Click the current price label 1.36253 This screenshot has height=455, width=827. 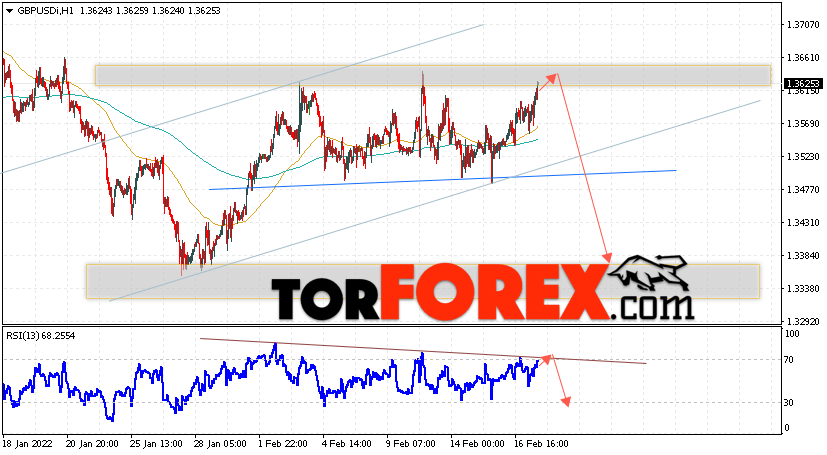803,84
